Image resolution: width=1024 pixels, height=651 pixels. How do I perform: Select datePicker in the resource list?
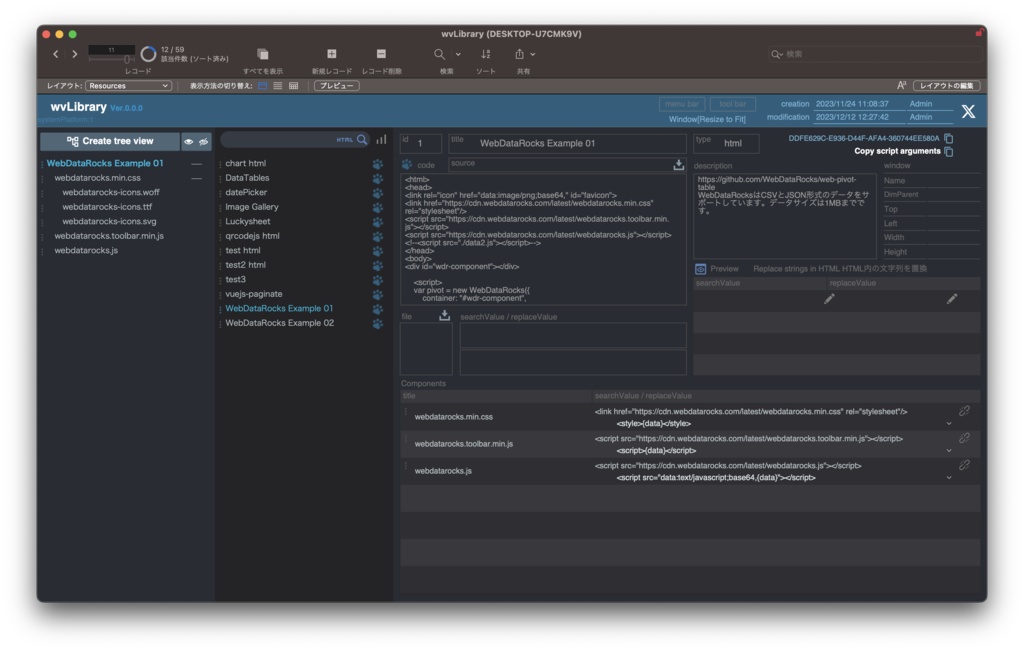pyautogui.click(x=246, y=193)
